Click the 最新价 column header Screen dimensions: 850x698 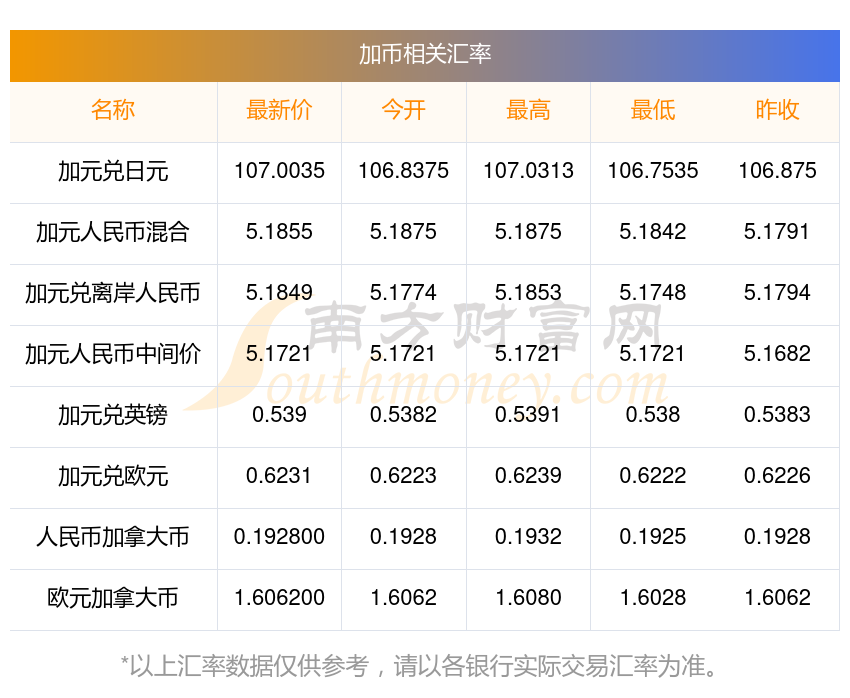click(279, 110)
